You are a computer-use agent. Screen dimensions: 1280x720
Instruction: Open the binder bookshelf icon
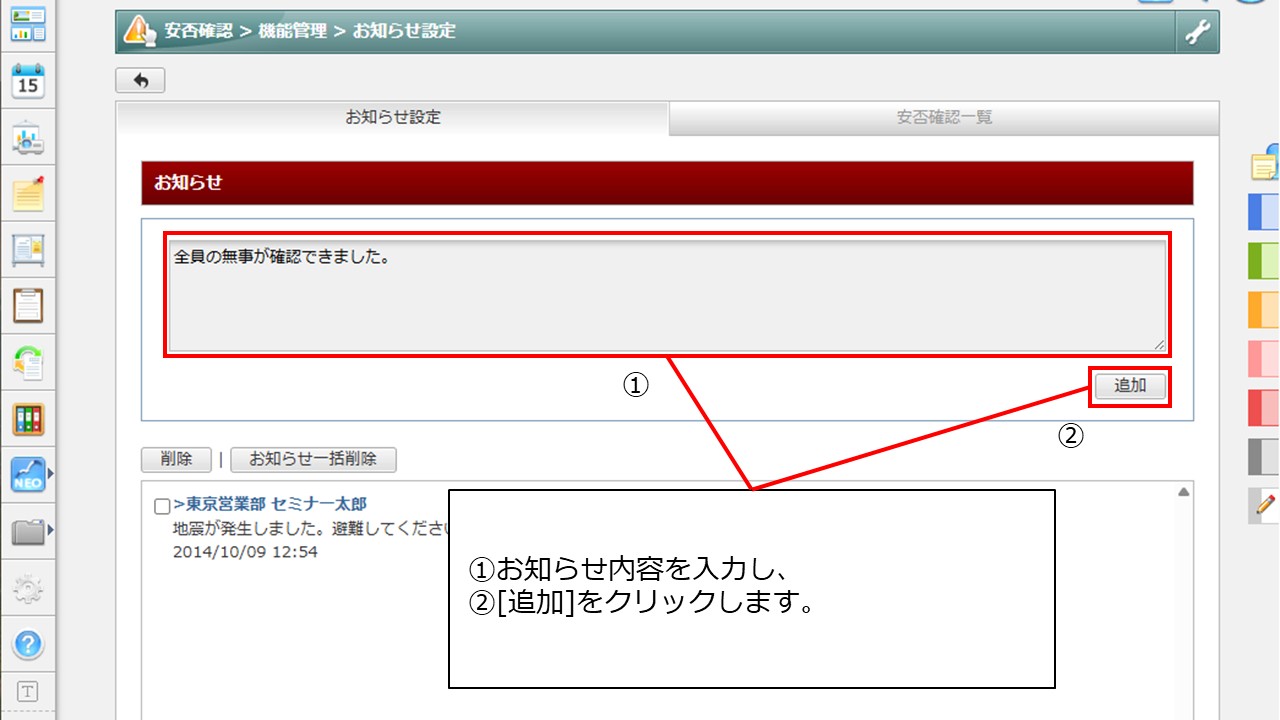[x=28, y=419]
